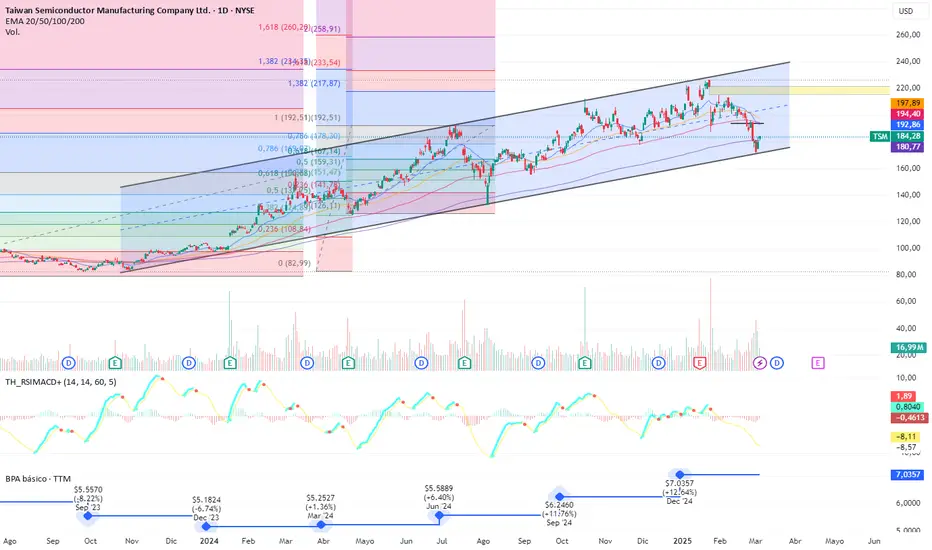Click the 16,99M volume value label
The width and height of the screenshot is (932, 550).
coord(908,347)
